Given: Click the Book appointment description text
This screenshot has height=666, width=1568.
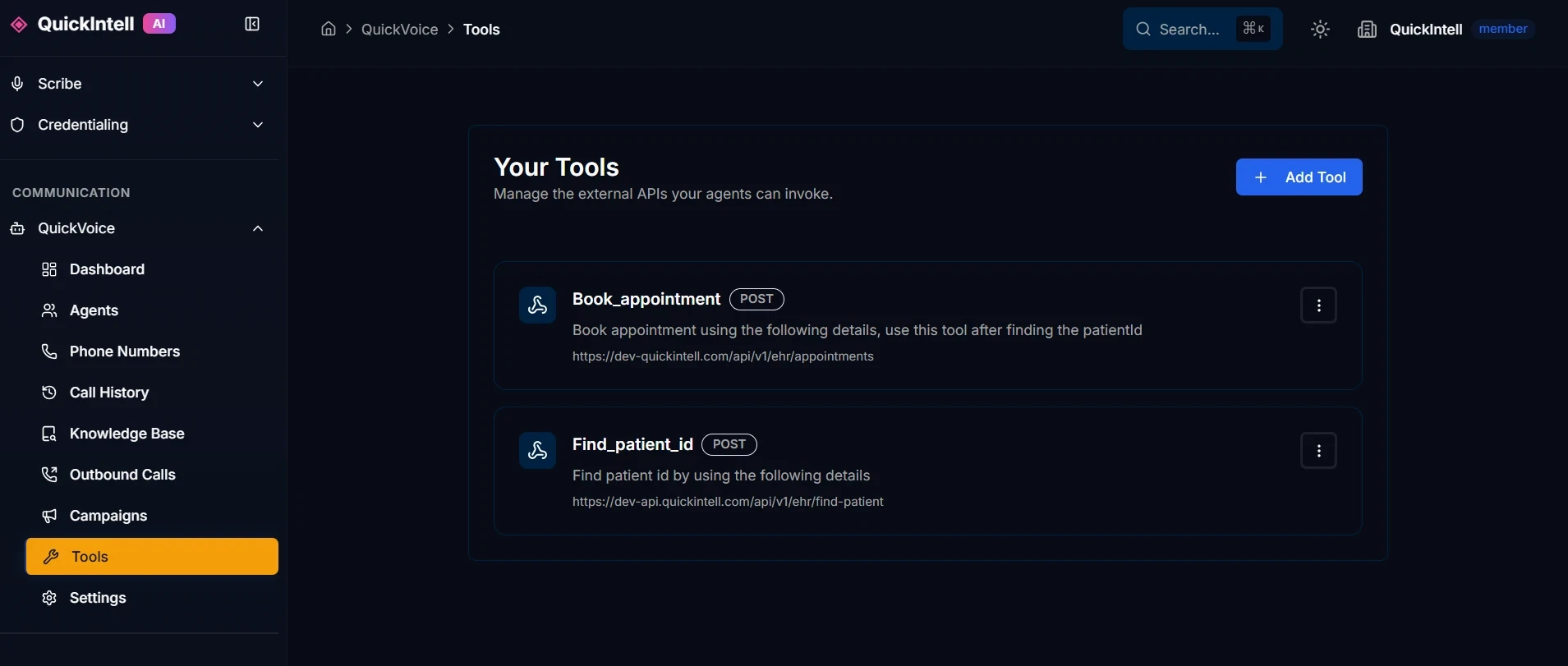Looking at the screenshot, I should 858,330.
